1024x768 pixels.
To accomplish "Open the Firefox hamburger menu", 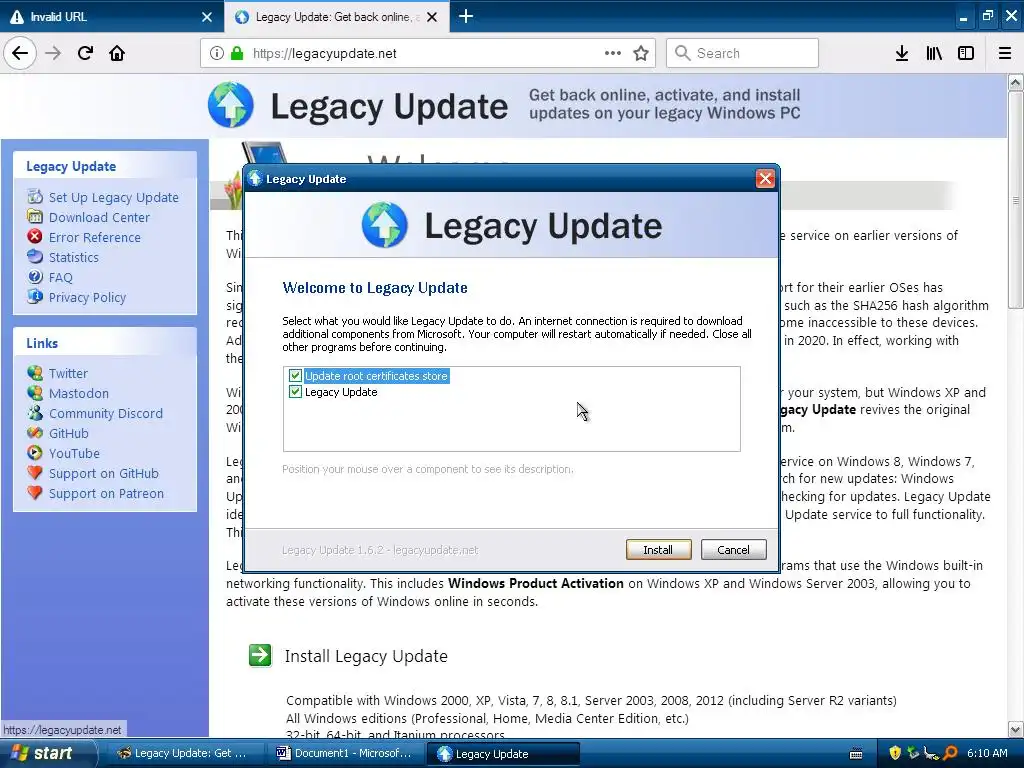I will pyautogui.click(x=1005, y=53).
